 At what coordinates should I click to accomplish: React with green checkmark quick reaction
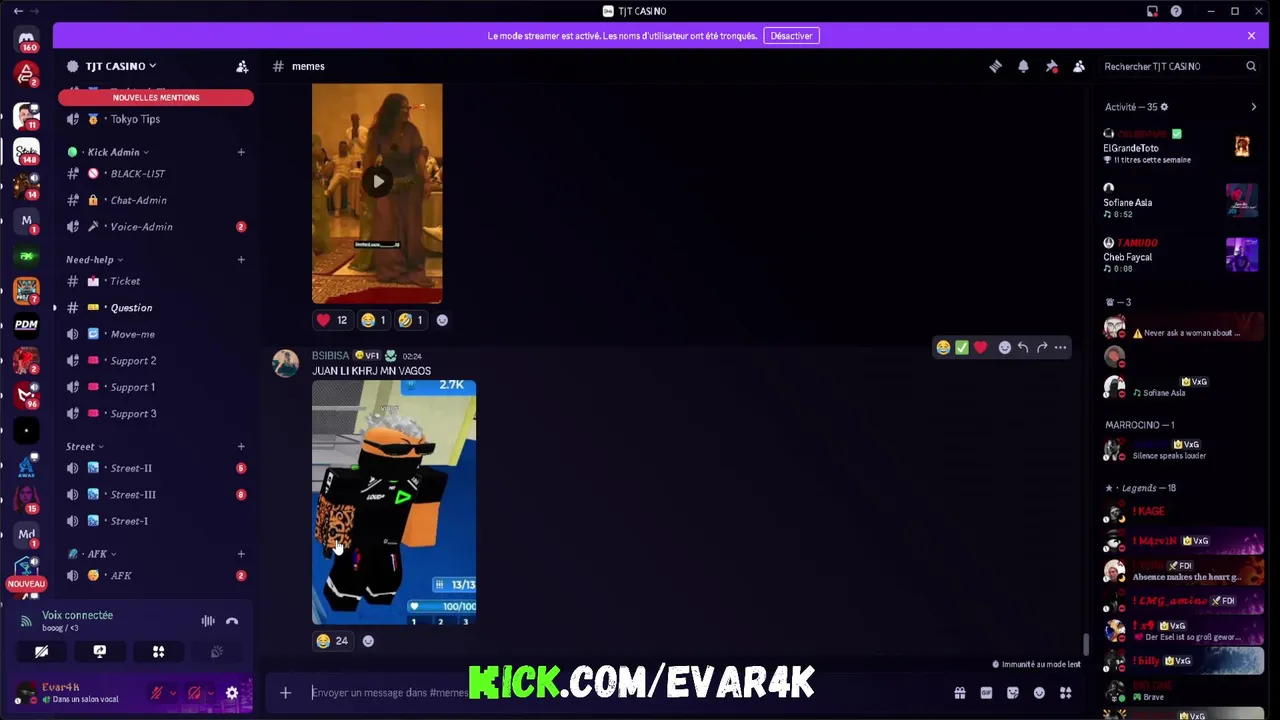coord(962,347)
